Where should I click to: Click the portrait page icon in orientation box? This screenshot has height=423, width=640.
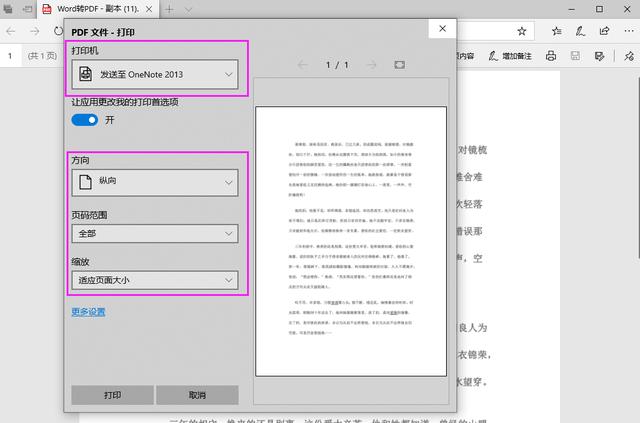point(85,182)
